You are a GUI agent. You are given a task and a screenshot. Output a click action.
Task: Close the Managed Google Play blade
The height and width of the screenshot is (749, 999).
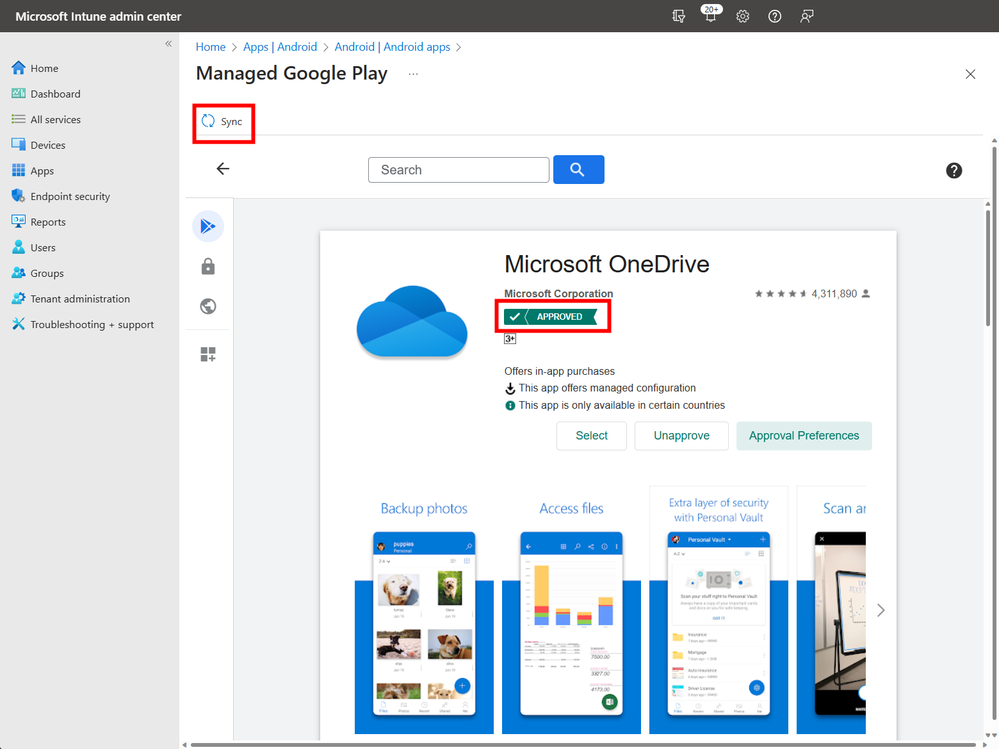pos(970,75)
